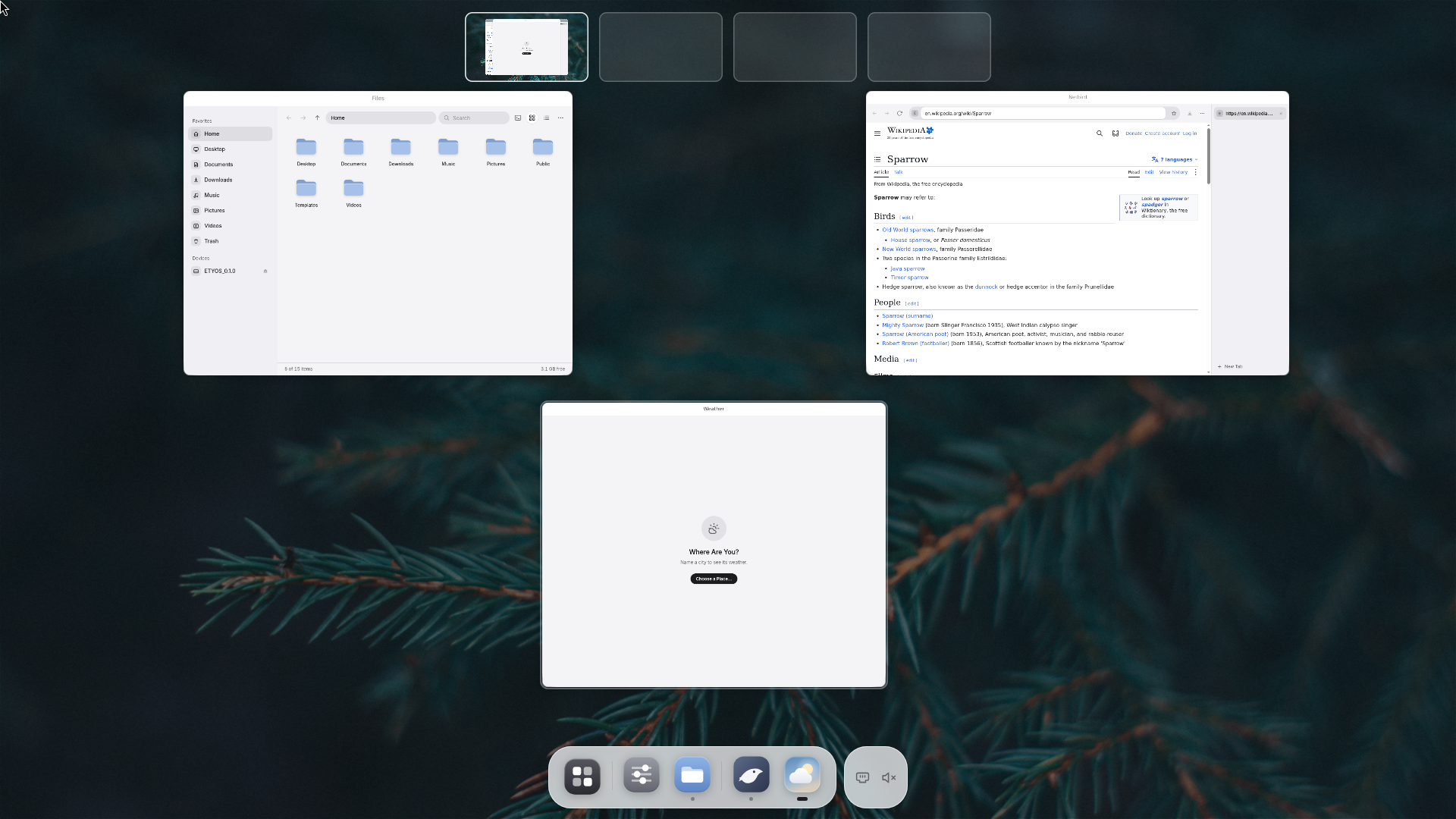This screenshot has width=1456, height=819.
Task: Click the Home path bar in Files
Action: click(x=381, y=118)
